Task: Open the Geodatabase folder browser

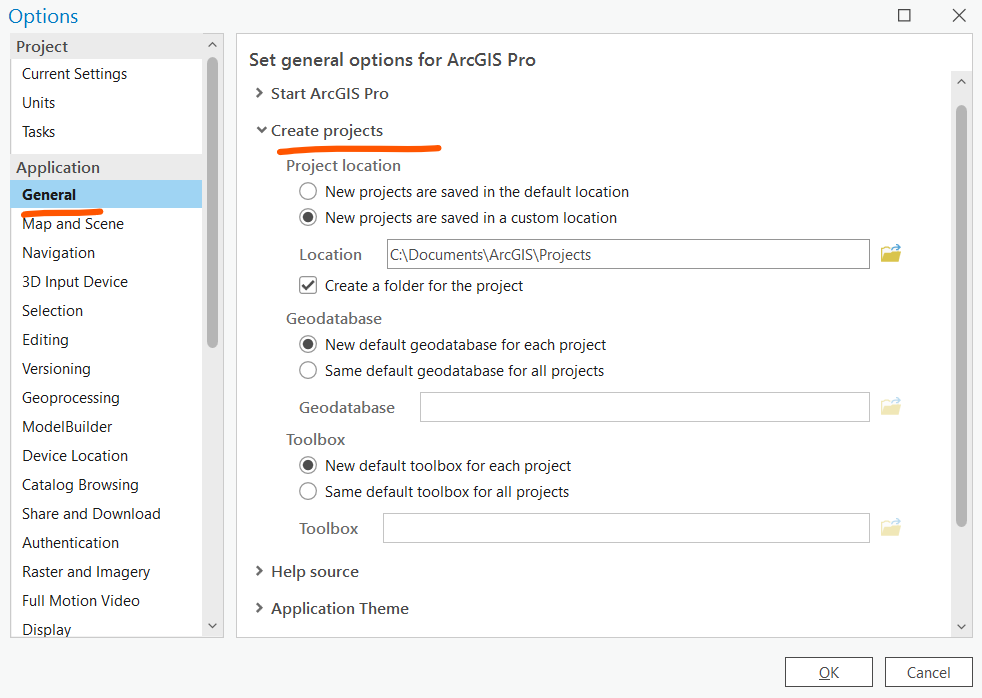Action: point(891,407)
